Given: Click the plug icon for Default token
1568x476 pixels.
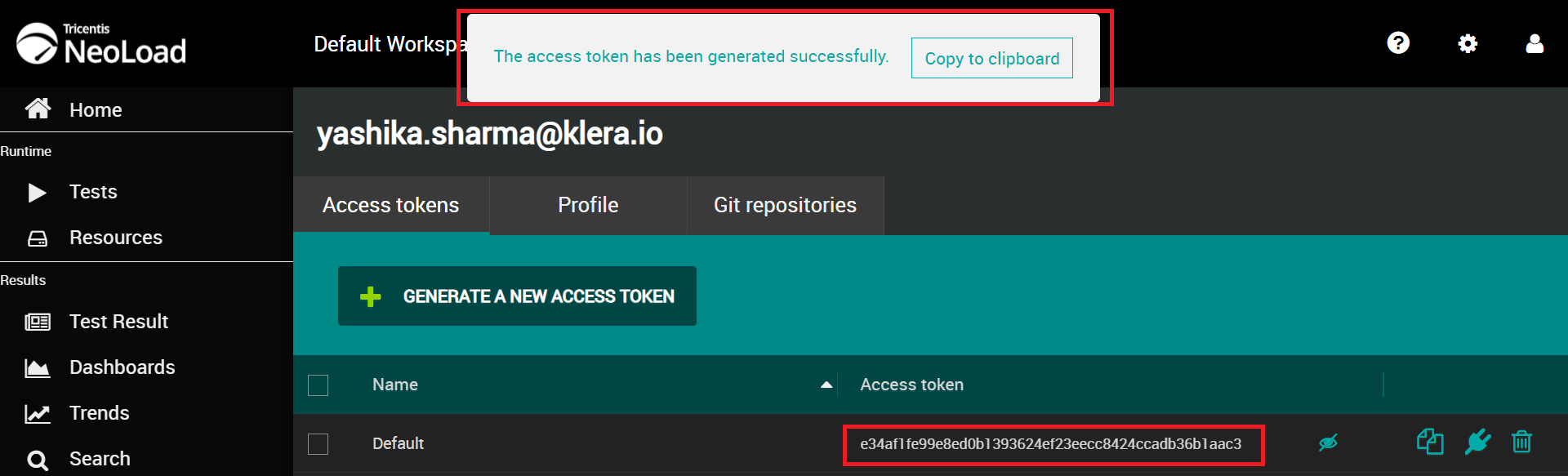Looking at the screenshot, I should coord(1477,442).
